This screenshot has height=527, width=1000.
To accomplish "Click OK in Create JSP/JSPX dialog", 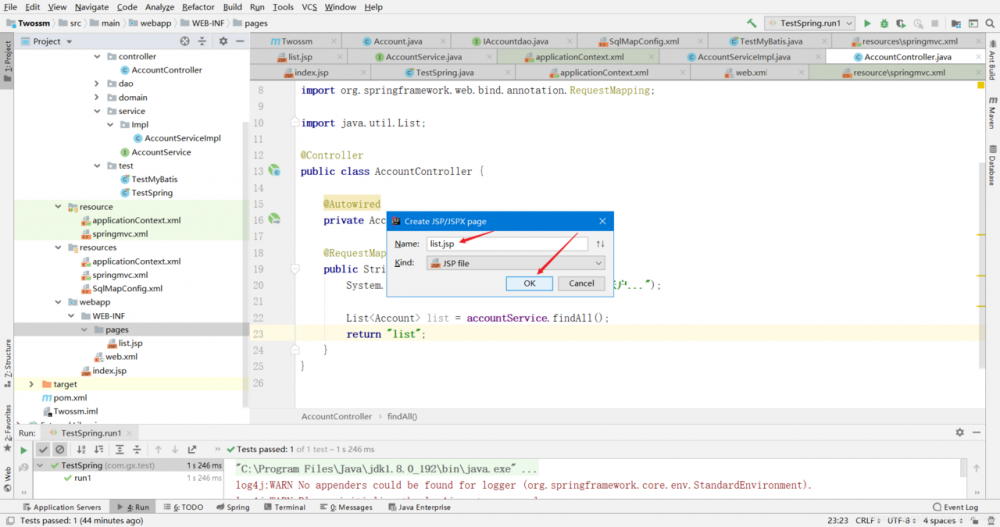I will point(529,283).
